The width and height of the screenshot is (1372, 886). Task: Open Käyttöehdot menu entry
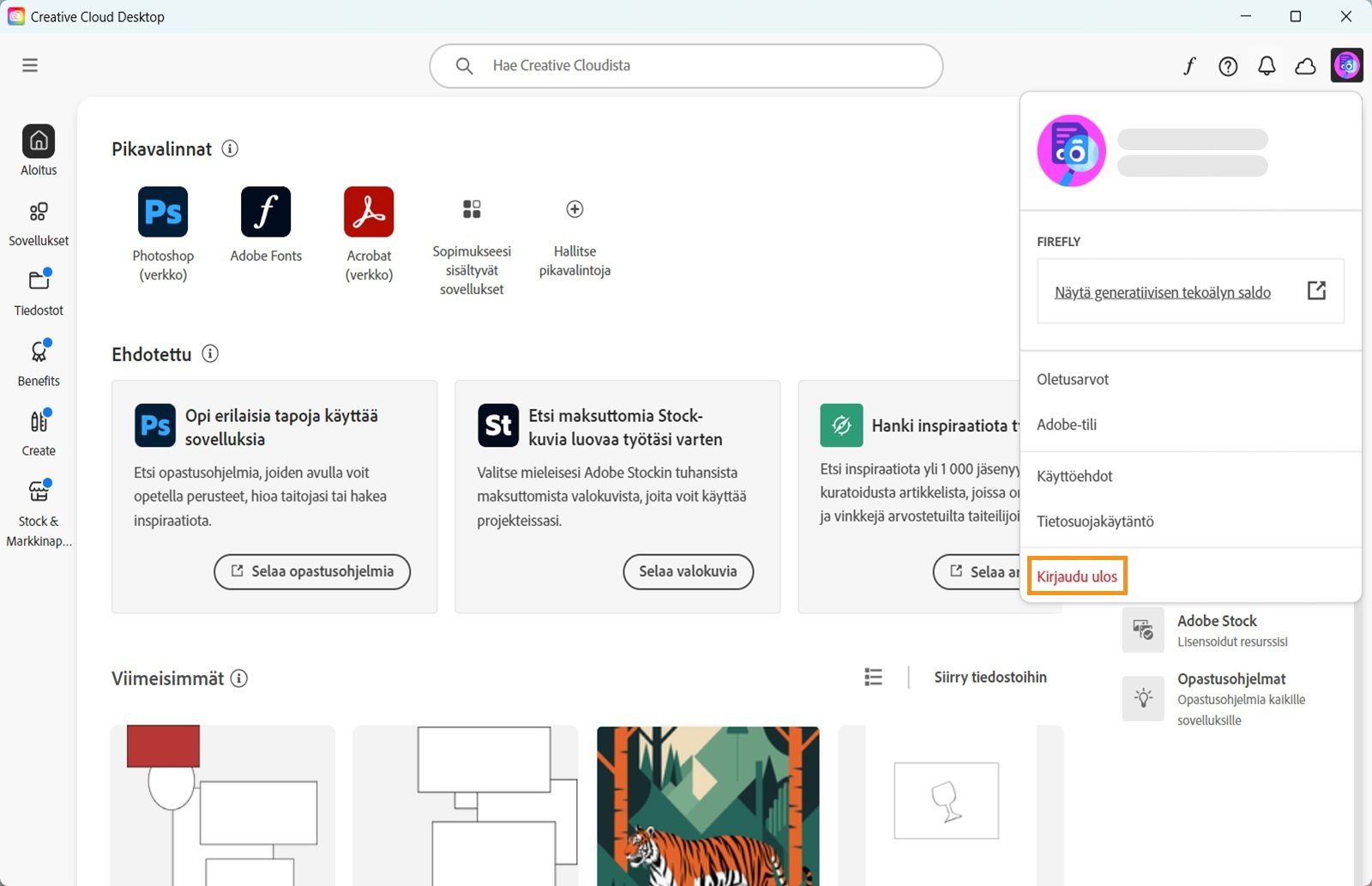1074,476
